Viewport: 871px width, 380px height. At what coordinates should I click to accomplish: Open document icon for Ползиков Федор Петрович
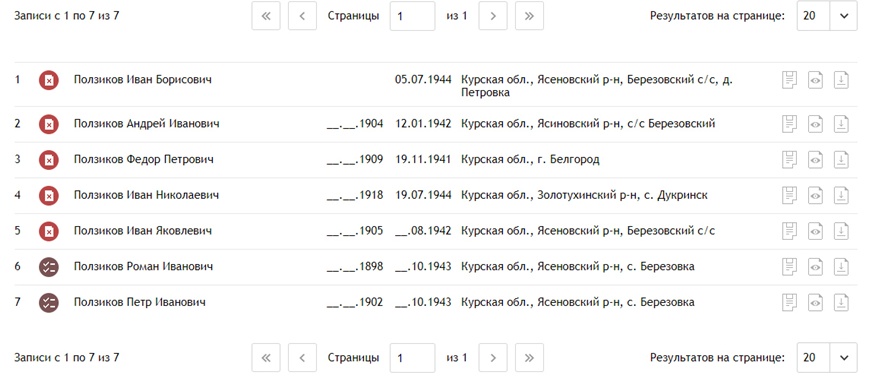tap(789, 160)
